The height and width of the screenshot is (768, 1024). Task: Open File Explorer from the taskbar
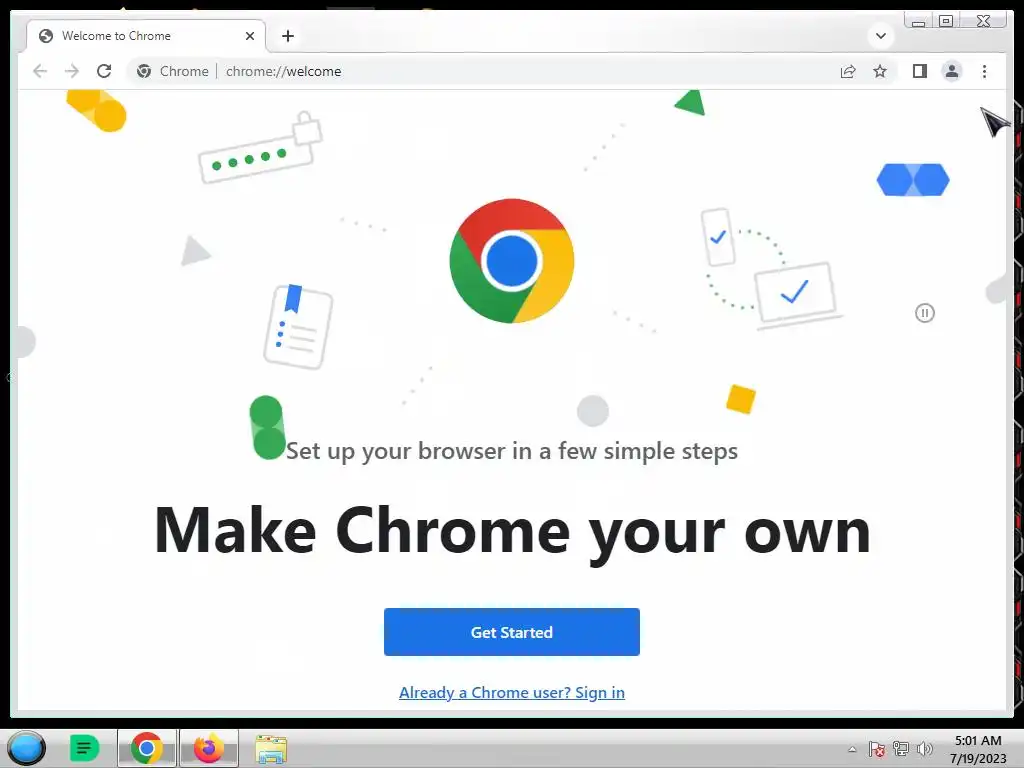(271, 749)
